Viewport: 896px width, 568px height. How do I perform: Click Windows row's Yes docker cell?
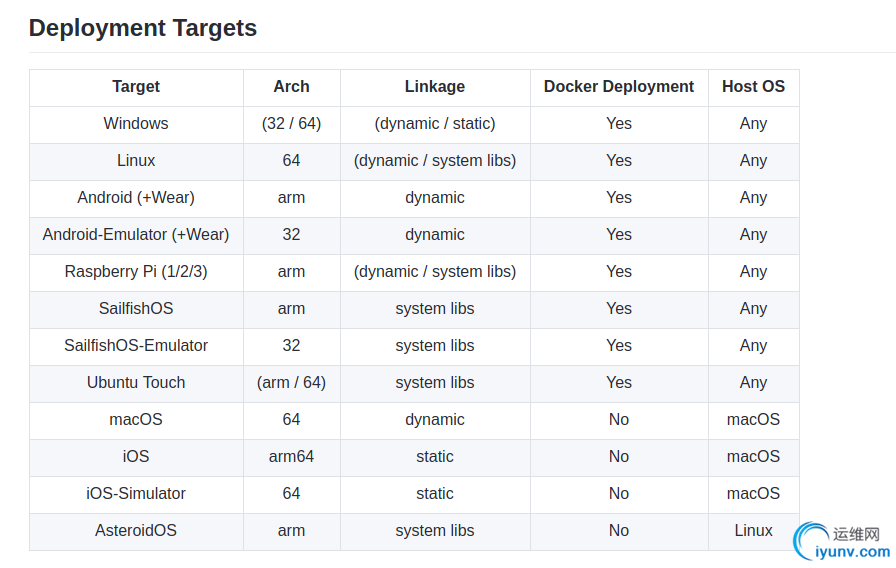pos(619,123)
